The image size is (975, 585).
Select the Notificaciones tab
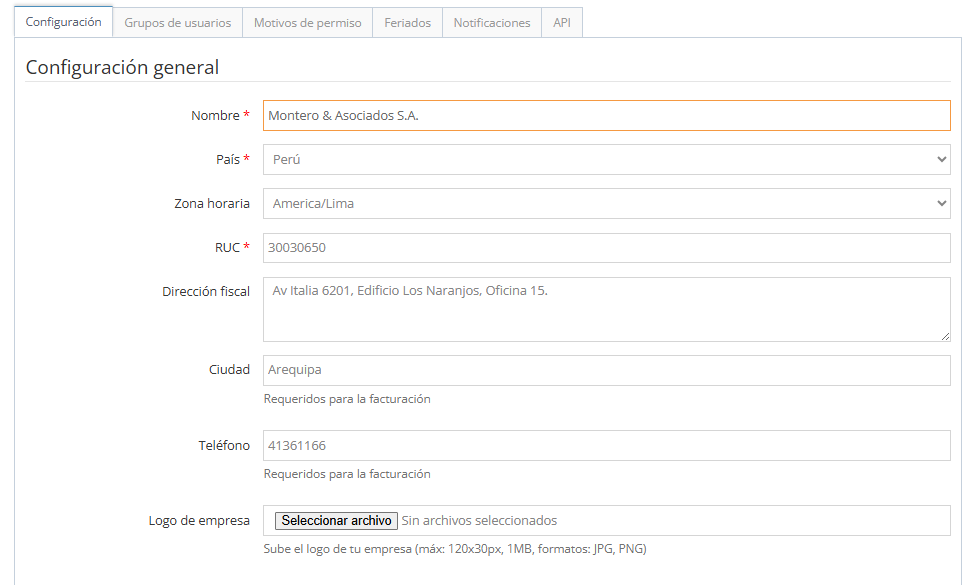(x=491, y=23)
